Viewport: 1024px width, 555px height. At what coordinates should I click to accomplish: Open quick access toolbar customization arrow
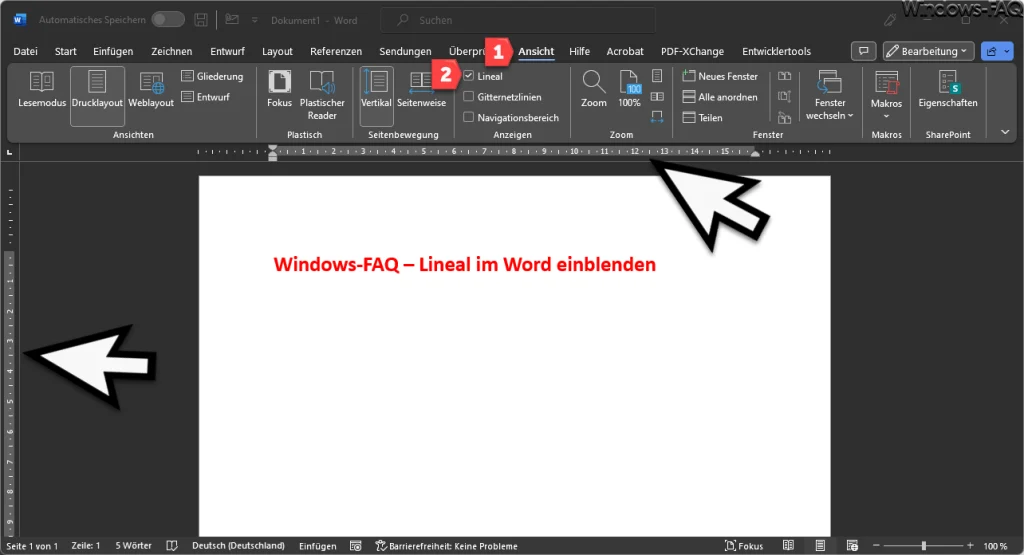click(255, 20)
